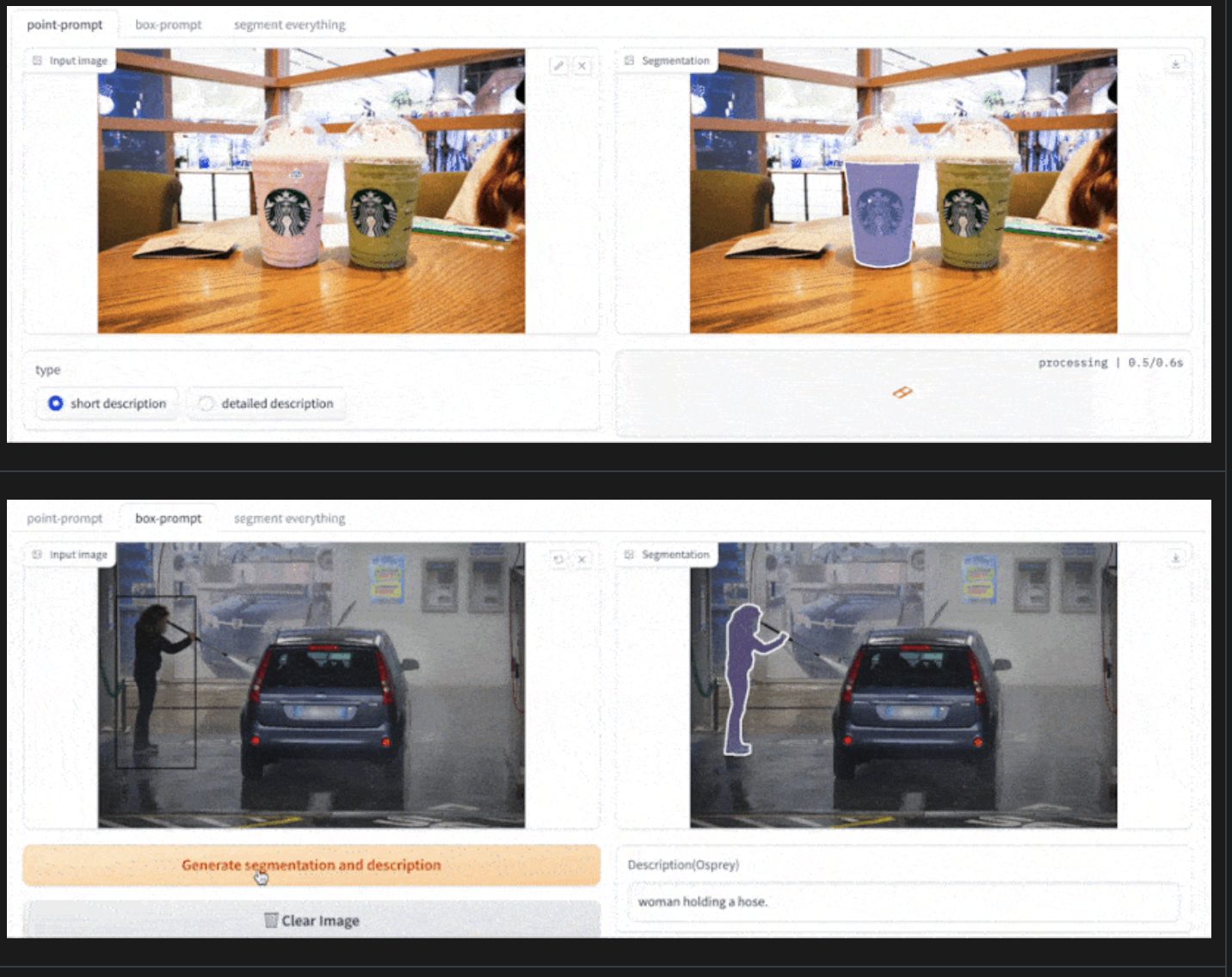Image resolution: width=1232 pixels, height=977 pixels.
Task: Click the undo icon on the car wash image
Action: pyautogui.click(x=558, y=559)
